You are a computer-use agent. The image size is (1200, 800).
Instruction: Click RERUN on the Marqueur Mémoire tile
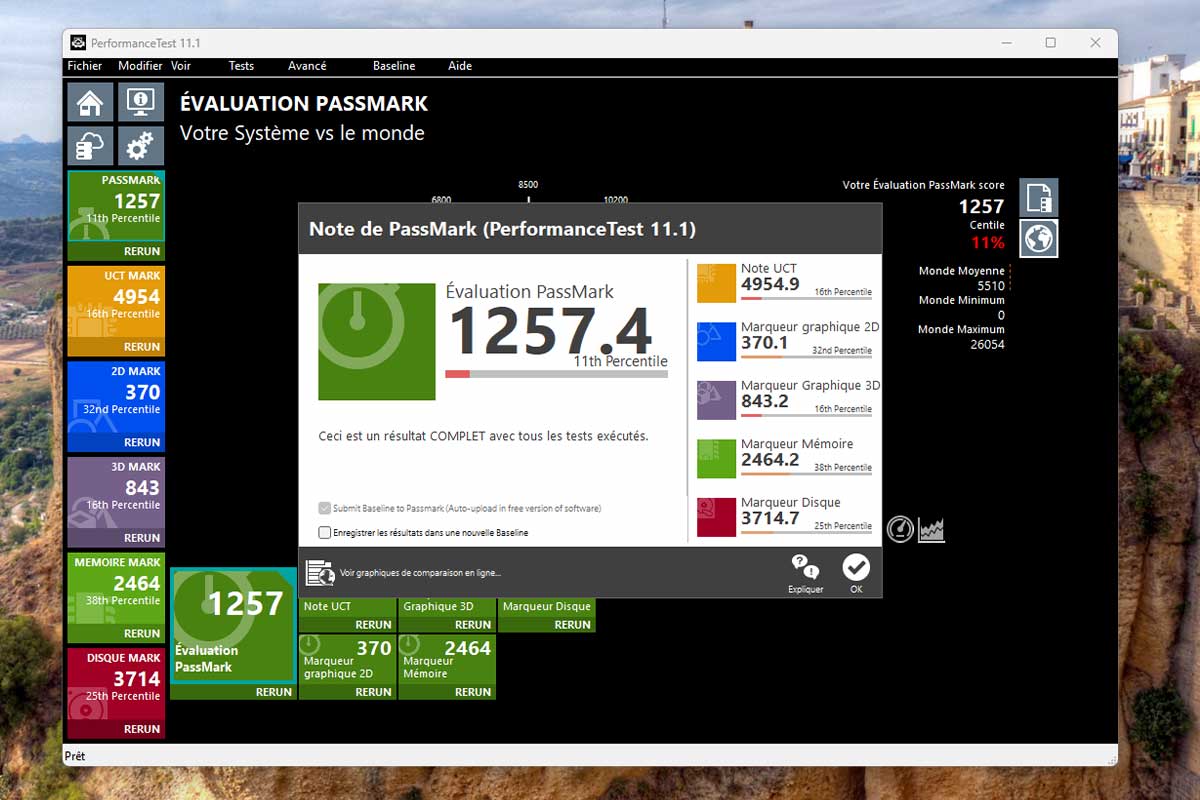coord(473,692)
